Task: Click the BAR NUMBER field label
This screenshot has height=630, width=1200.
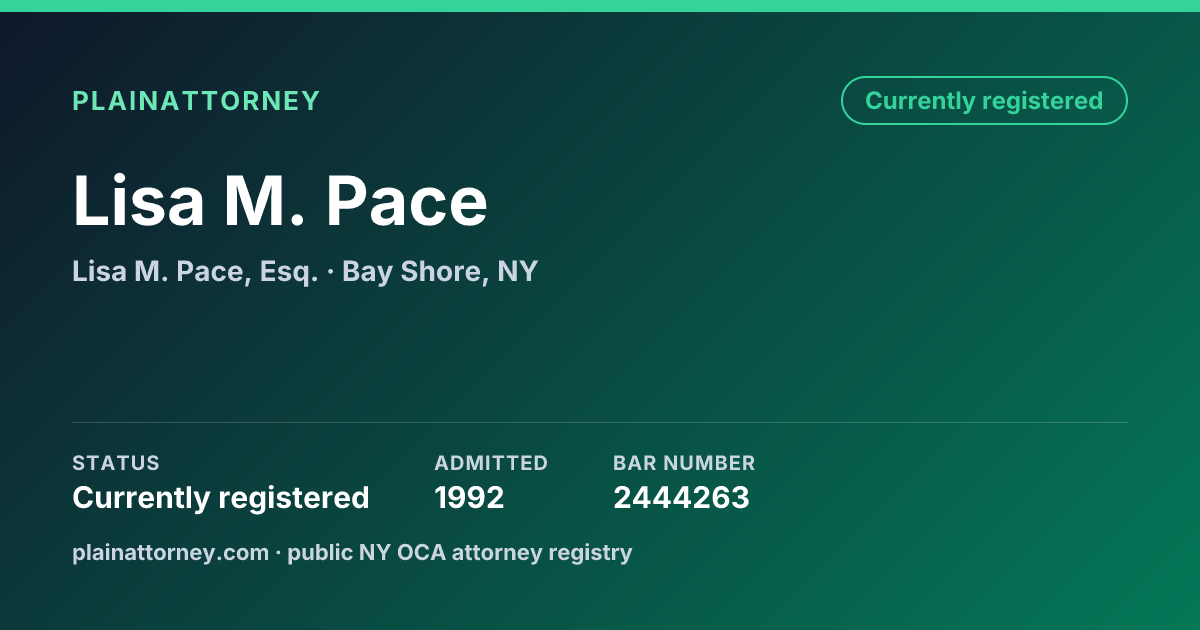Action: 684,463
